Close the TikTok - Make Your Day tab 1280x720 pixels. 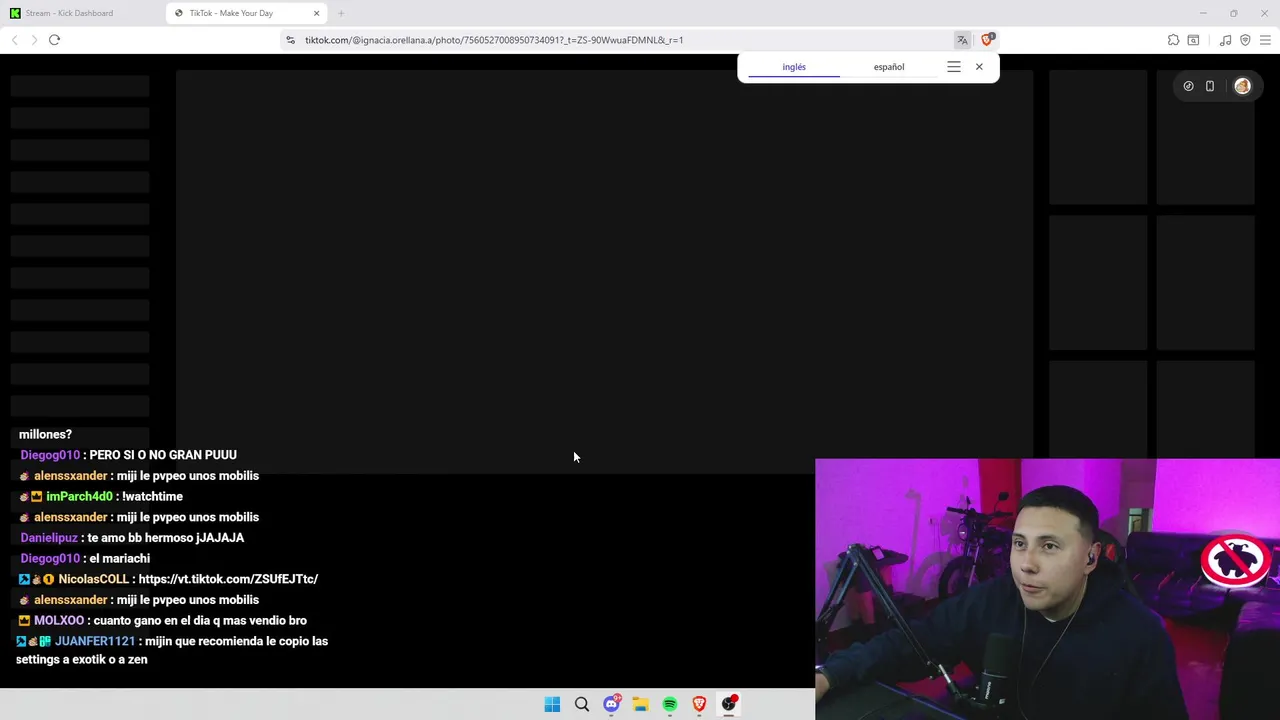[x=316, y=13]
